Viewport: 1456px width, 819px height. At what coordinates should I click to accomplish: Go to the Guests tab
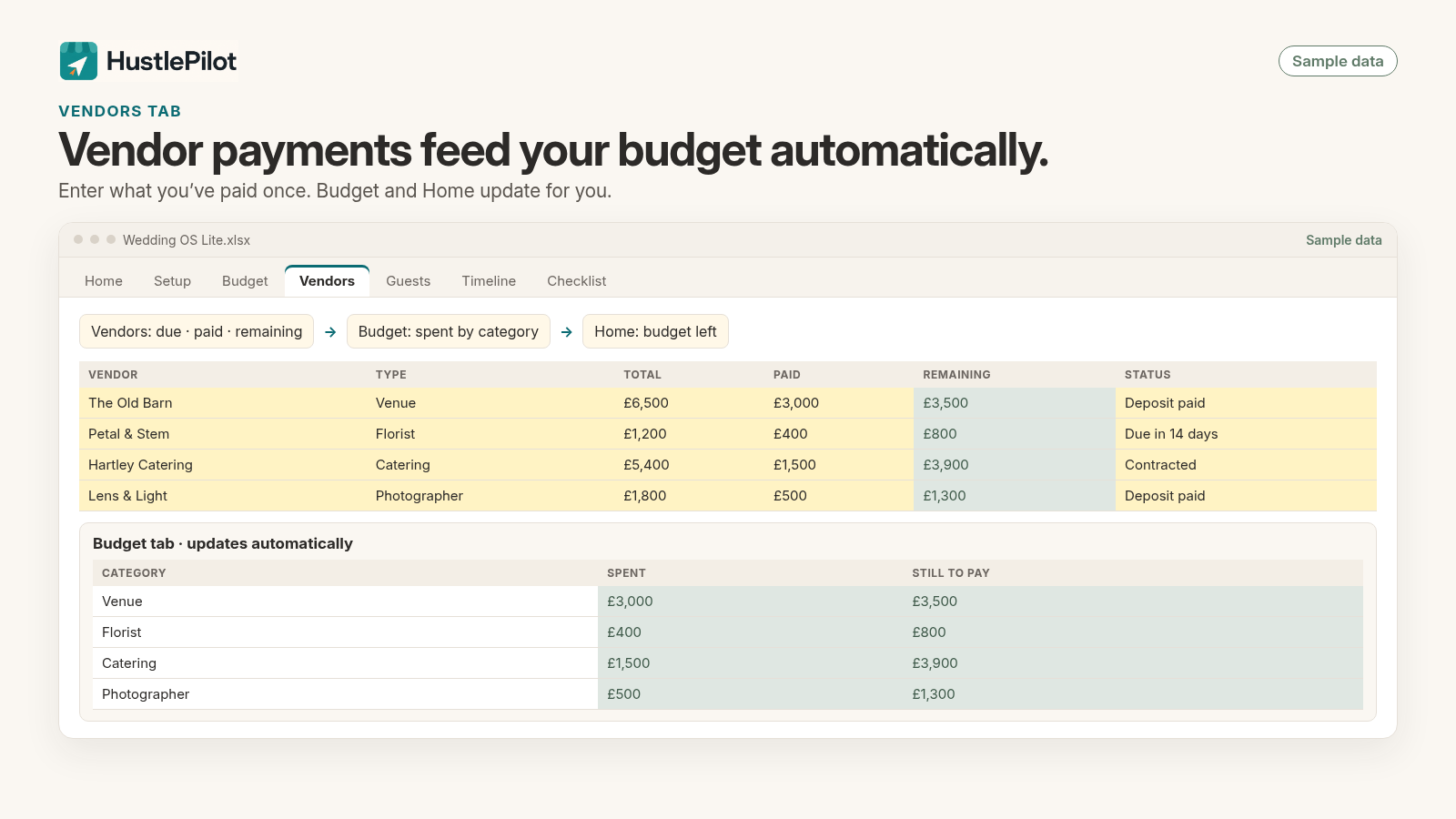point(408,281)
